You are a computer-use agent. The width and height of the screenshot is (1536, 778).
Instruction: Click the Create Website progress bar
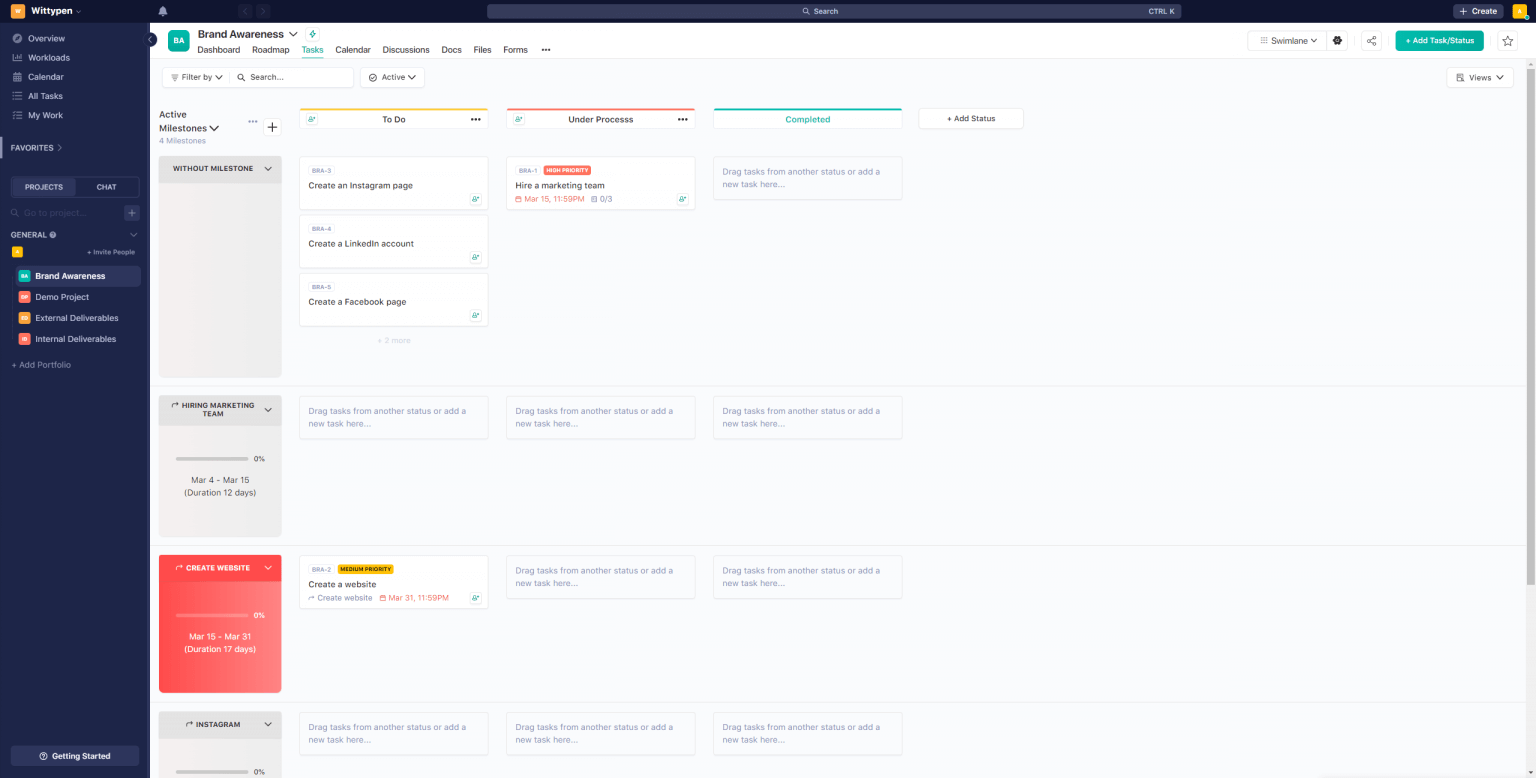coord(212,615)
